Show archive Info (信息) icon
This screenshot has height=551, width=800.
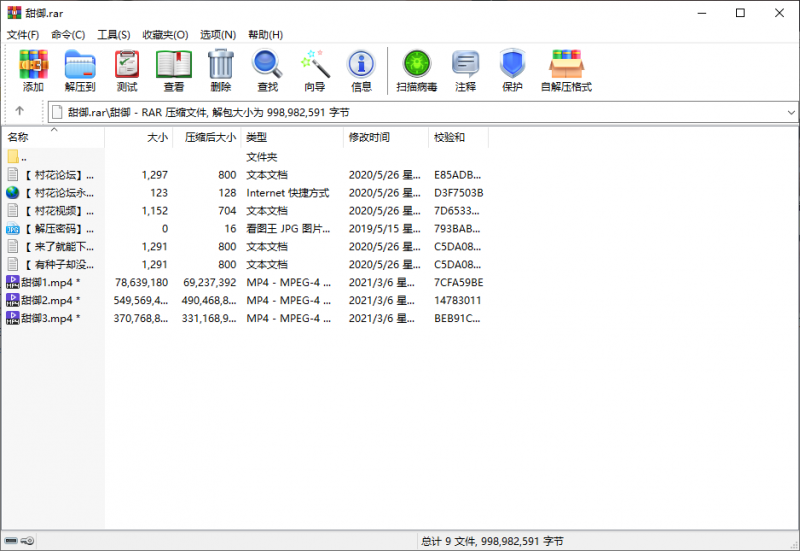tap(361, 70)
